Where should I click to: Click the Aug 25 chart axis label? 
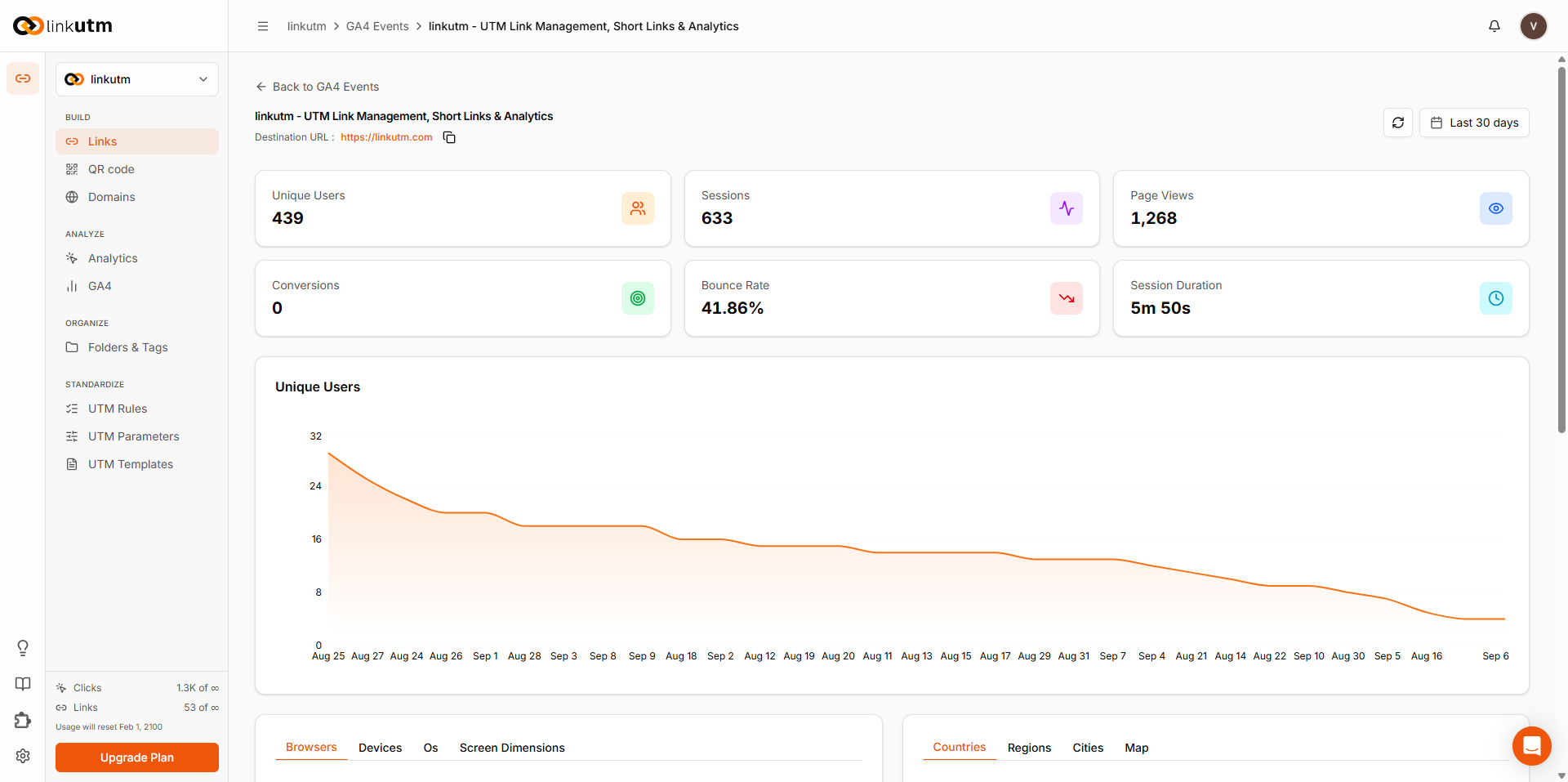(328, 656)
